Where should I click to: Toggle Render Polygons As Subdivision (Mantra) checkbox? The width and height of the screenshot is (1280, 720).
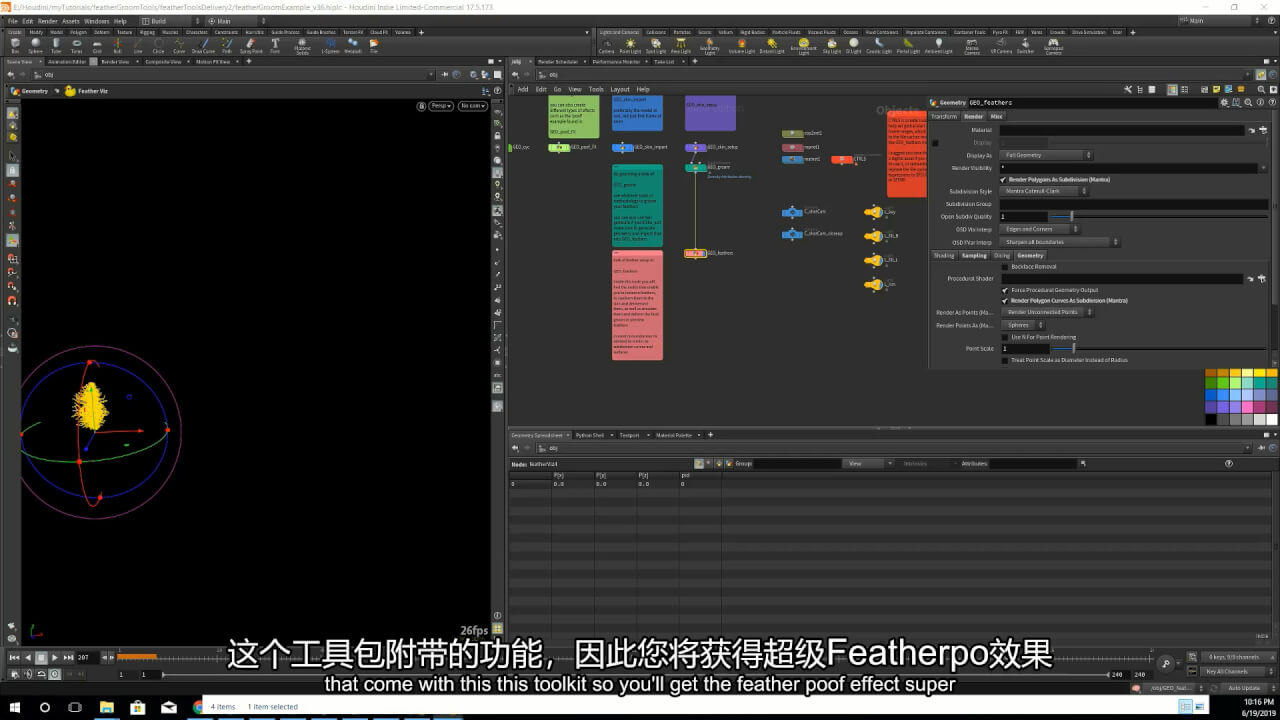tap(1004, 180)
